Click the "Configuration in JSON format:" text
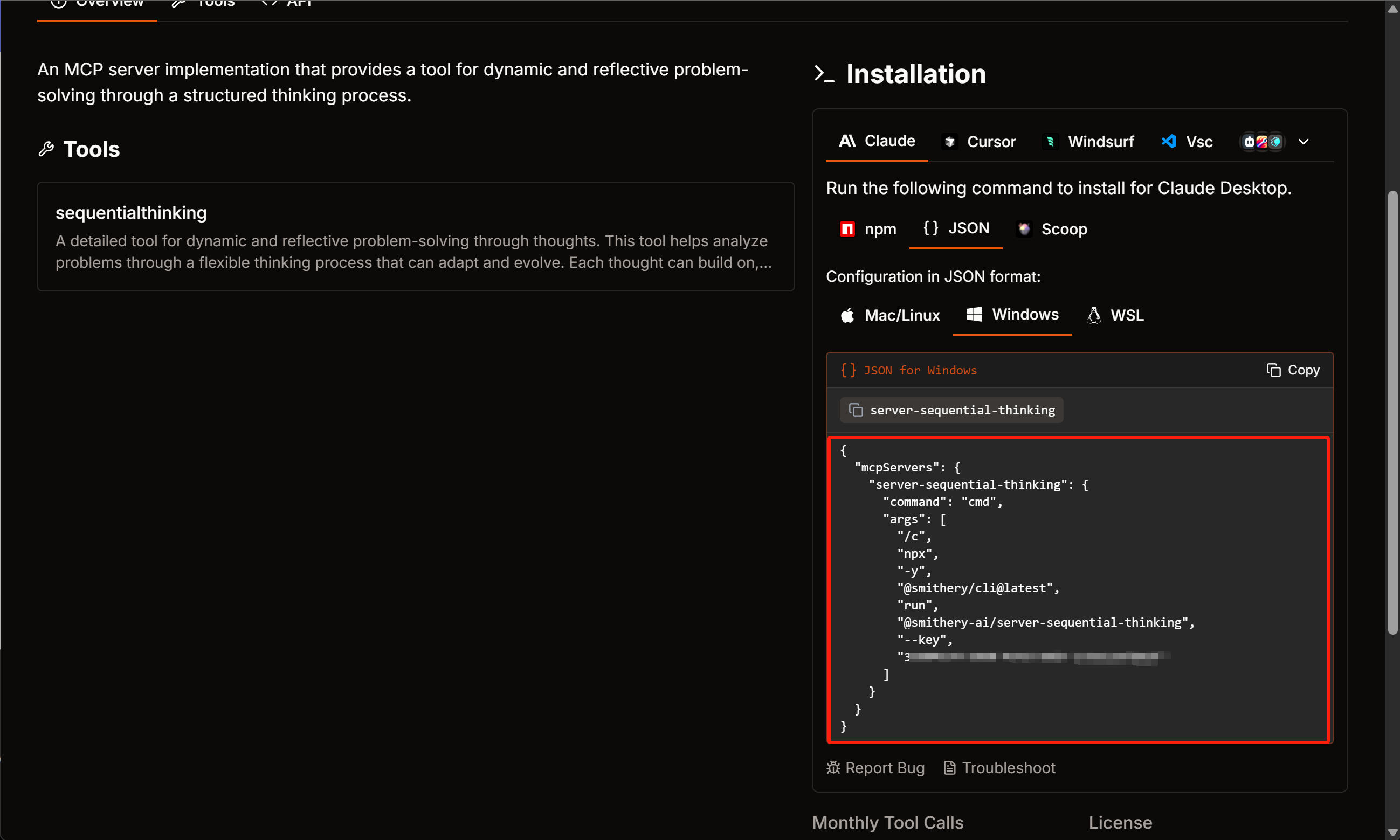1400x840 pixels. pyautogui.click(x=933, y=276)
